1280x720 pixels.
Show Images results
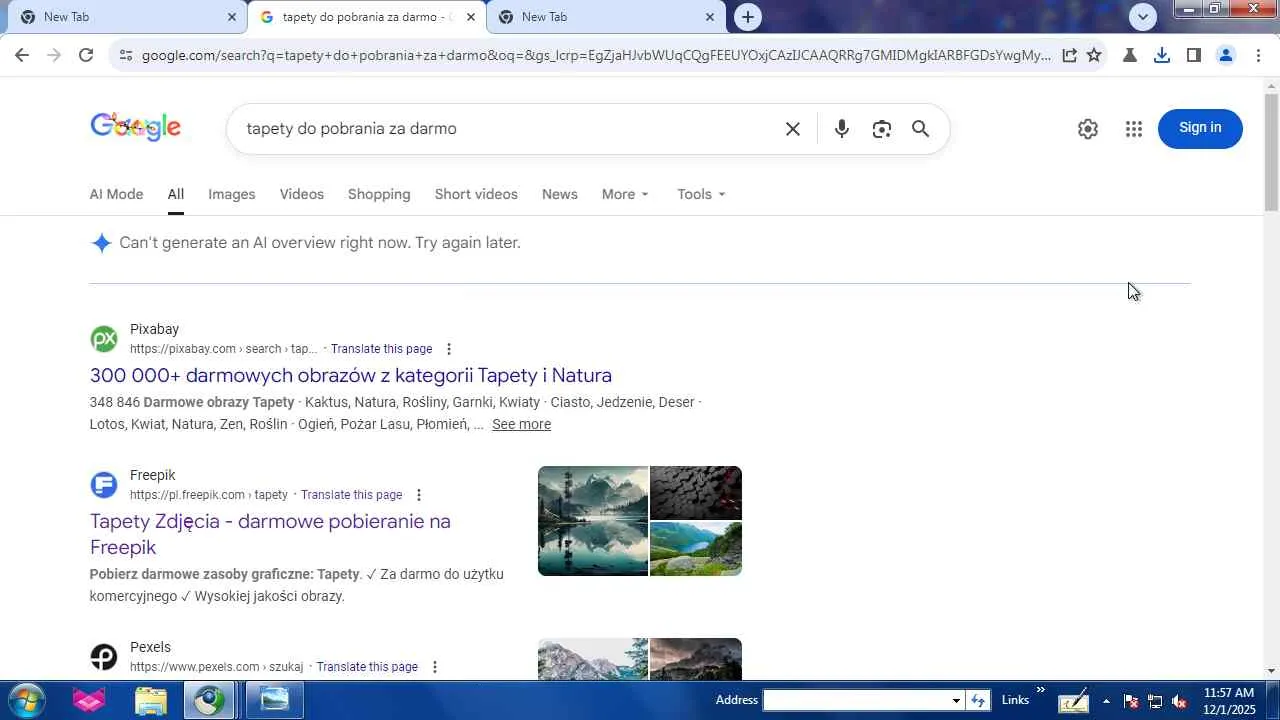232,194
